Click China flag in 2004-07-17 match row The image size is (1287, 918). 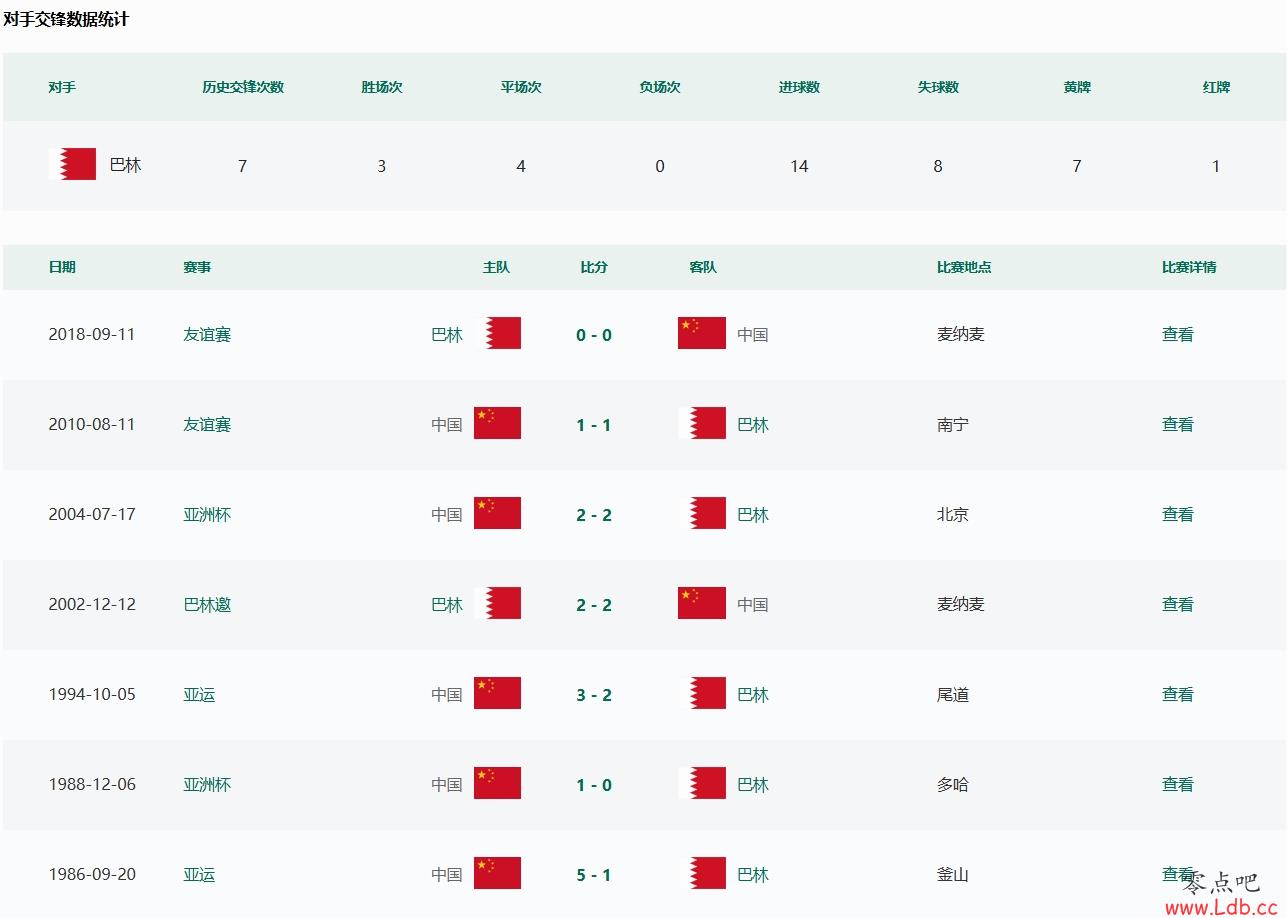pyautogui.click(x=497, y=513)
